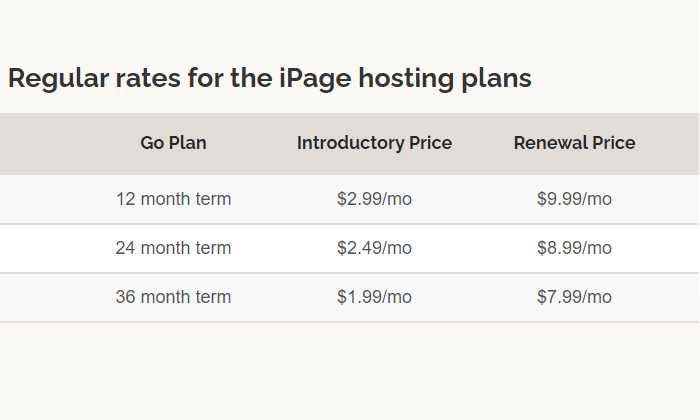Select the 'Go Plan' column header

click(x=173, y=143)
